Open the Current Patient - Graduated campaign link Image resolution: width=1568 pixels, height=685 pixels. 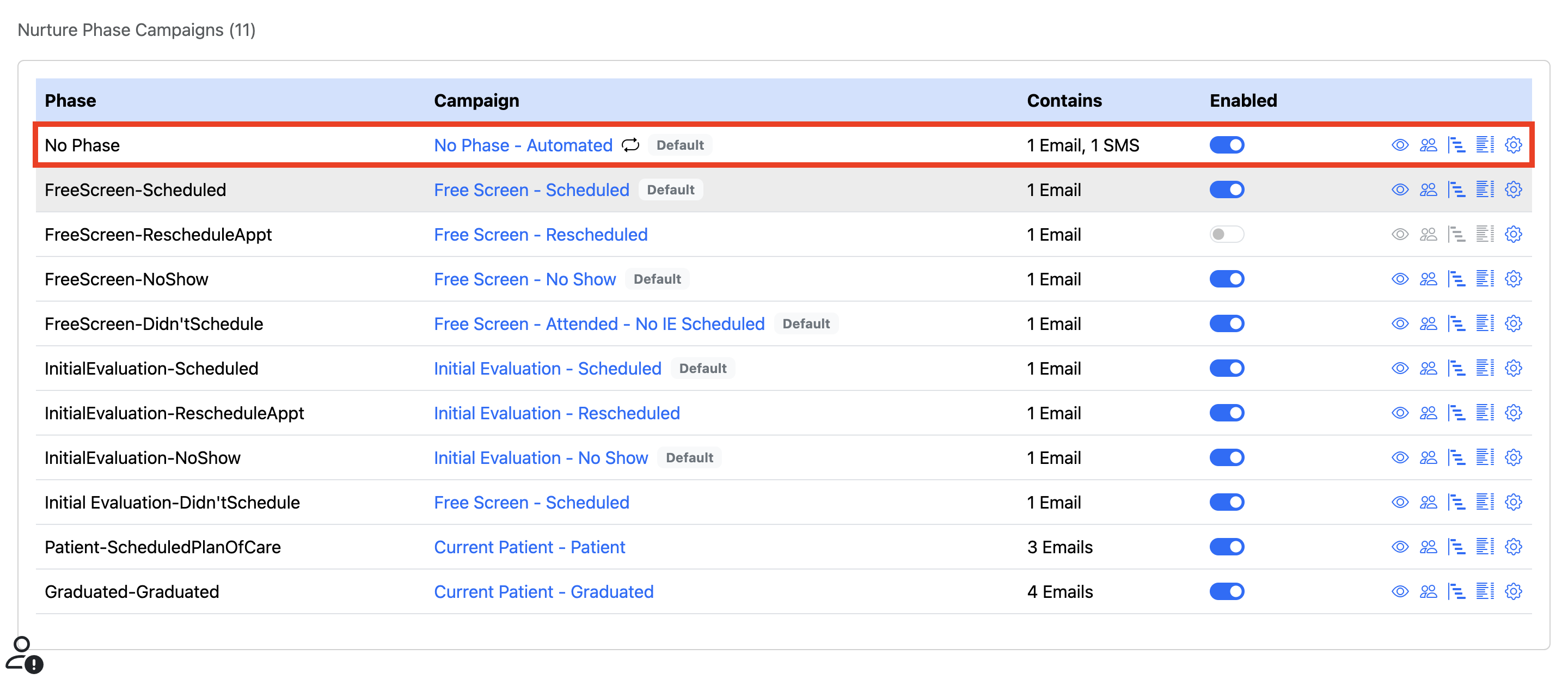(x=543, y=591)
